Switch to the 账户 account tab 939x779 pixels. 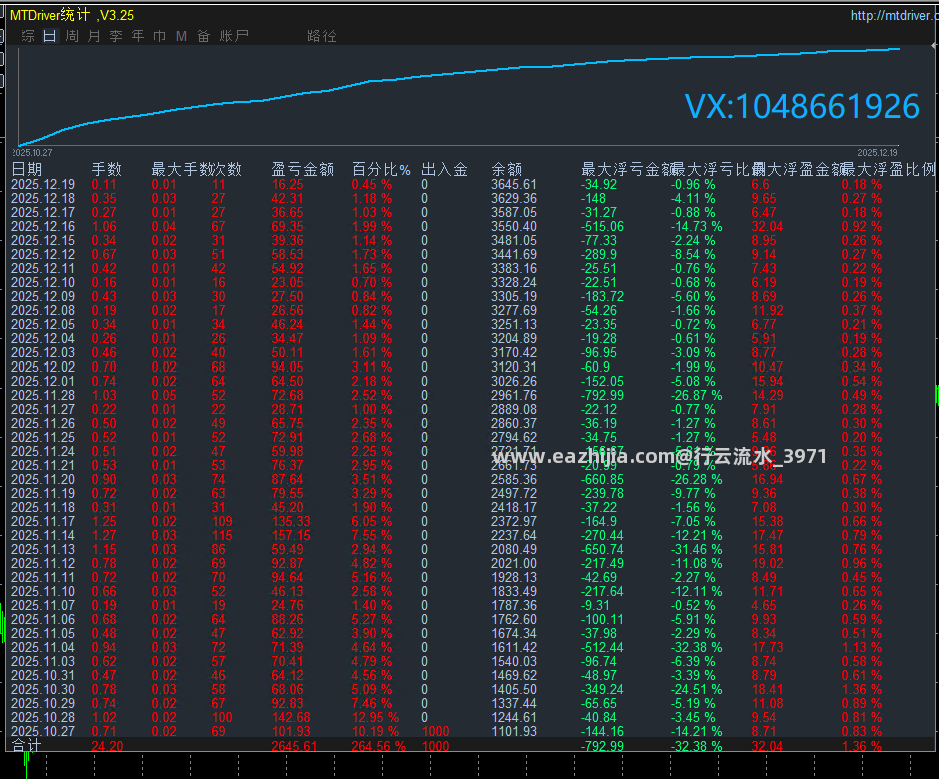click(234, 36)
